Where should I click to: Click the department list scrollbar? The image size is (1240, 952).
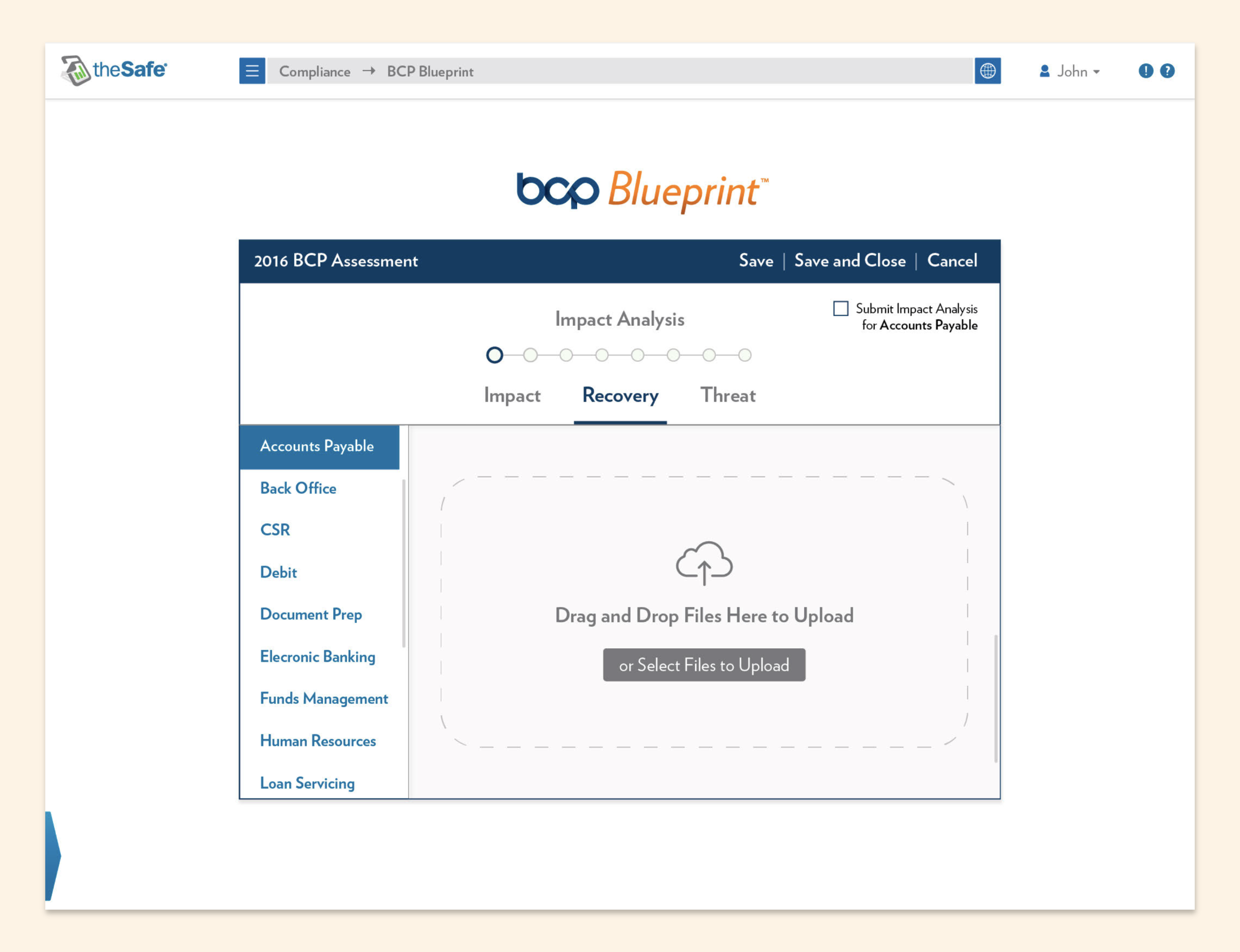click(404, 564)
